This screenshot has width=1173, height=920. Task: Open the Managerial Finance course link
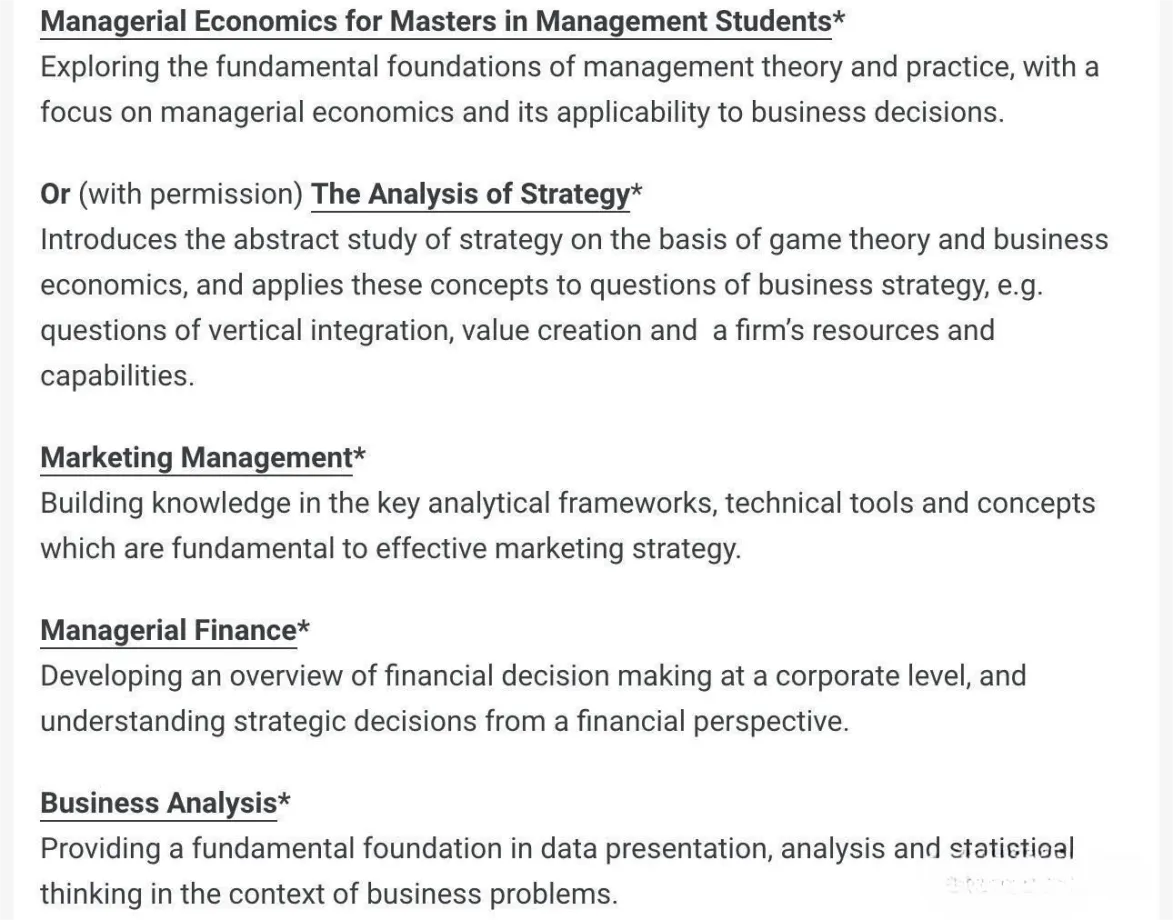click(168, 631)
